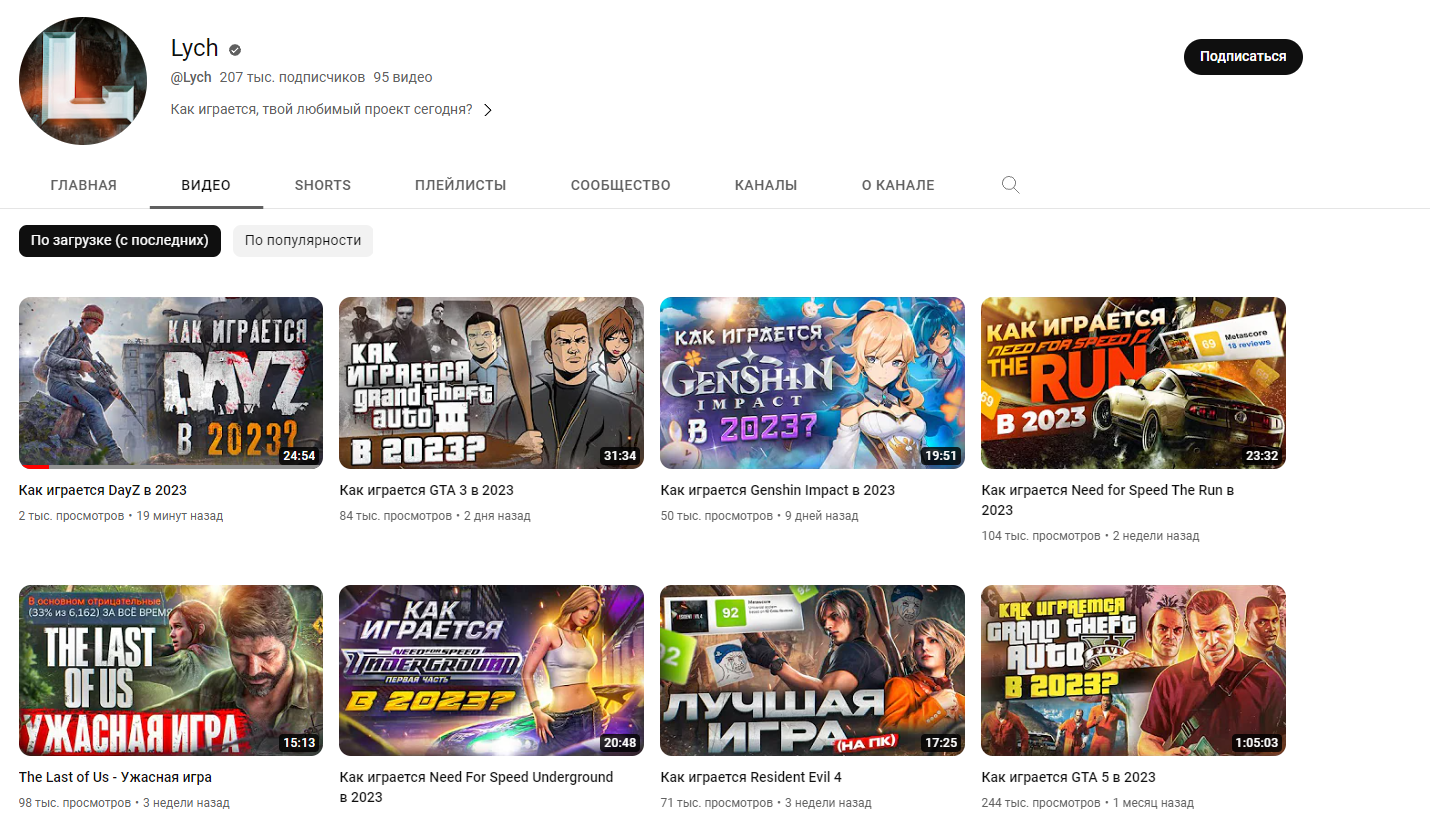Click the '@Lych' channel handle text
Image resolution: width=1430 pixels, height=817 pixels.
pyautogui.click(x=191, y=77)
